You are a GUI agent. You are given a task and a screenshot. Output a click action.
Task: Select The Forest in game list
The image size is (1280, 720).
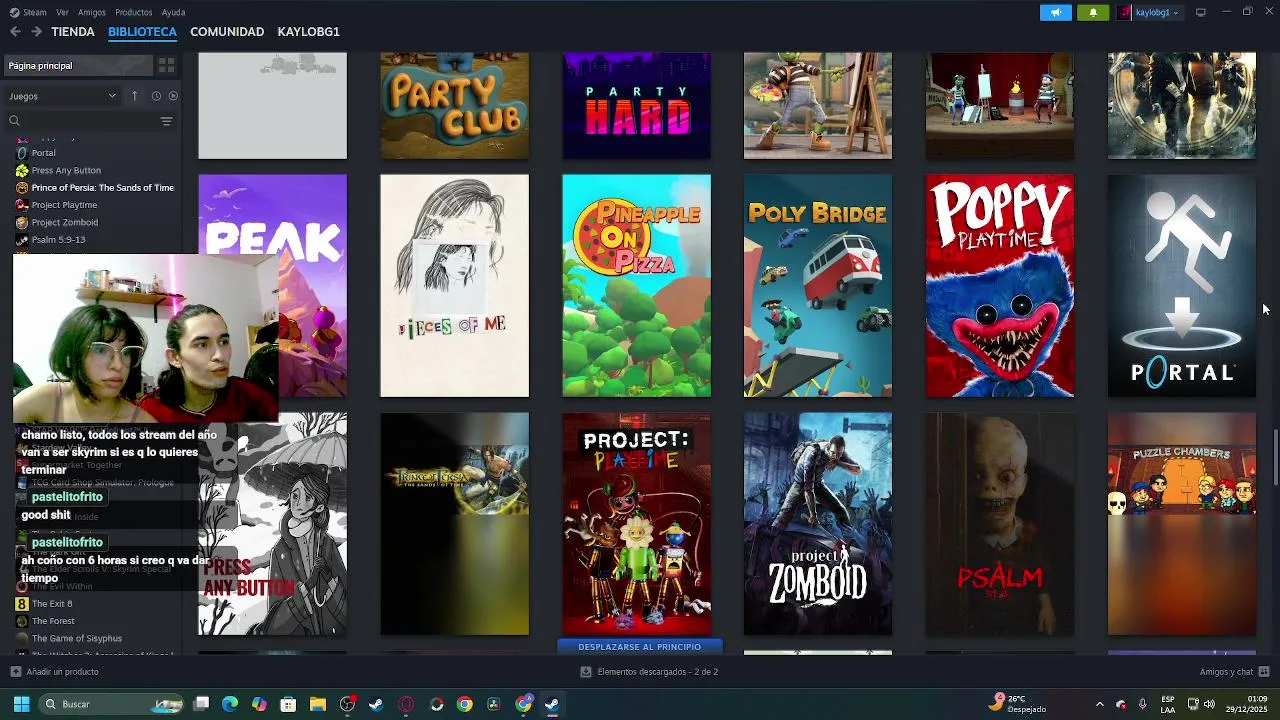53,621
